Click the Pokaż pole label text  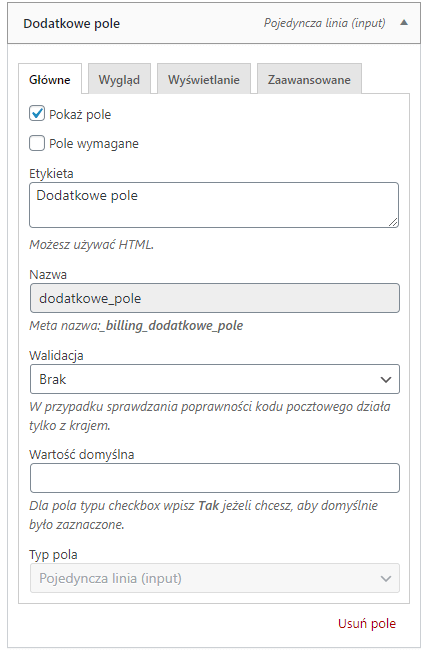point(80,115)
